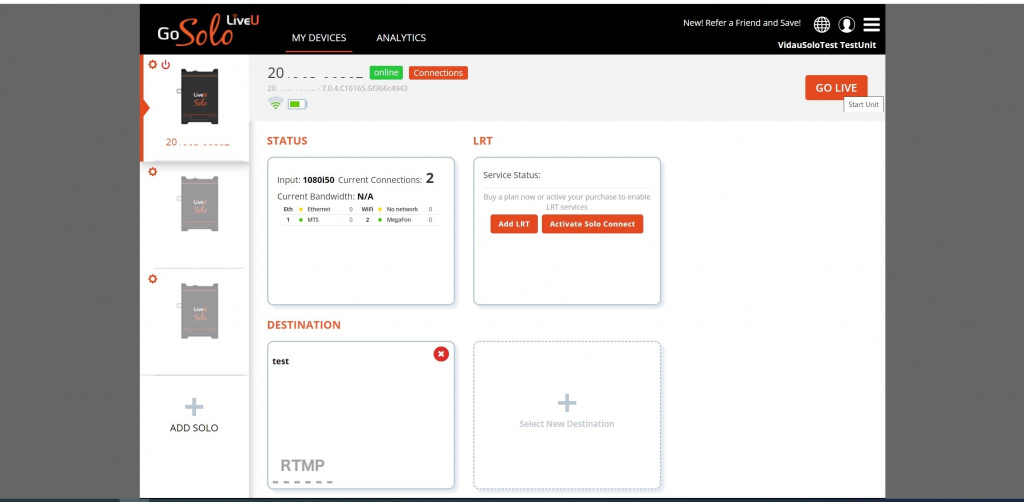
Task: Open settings gear of the third Solo unit
Action: [x=153, y=279]
